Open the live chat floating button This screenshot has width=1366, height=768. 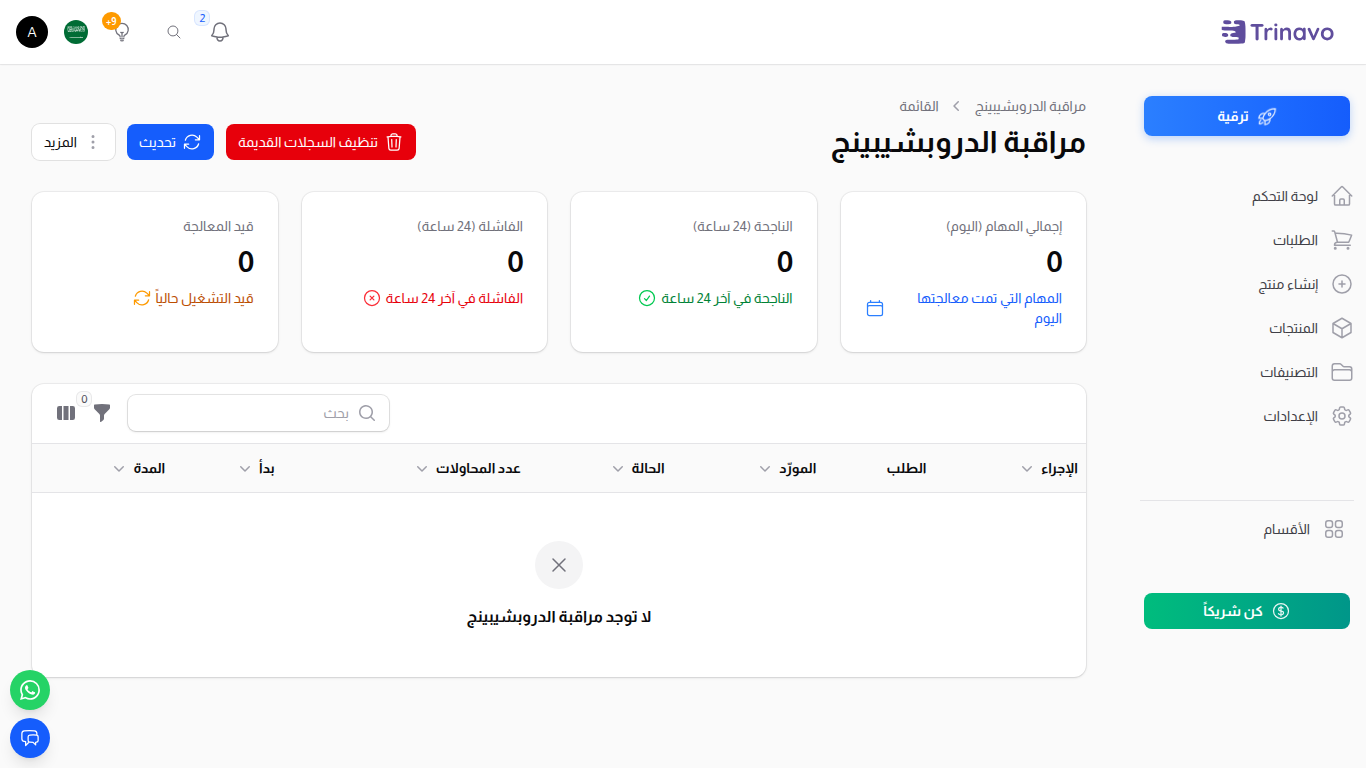tap(30, 738)
